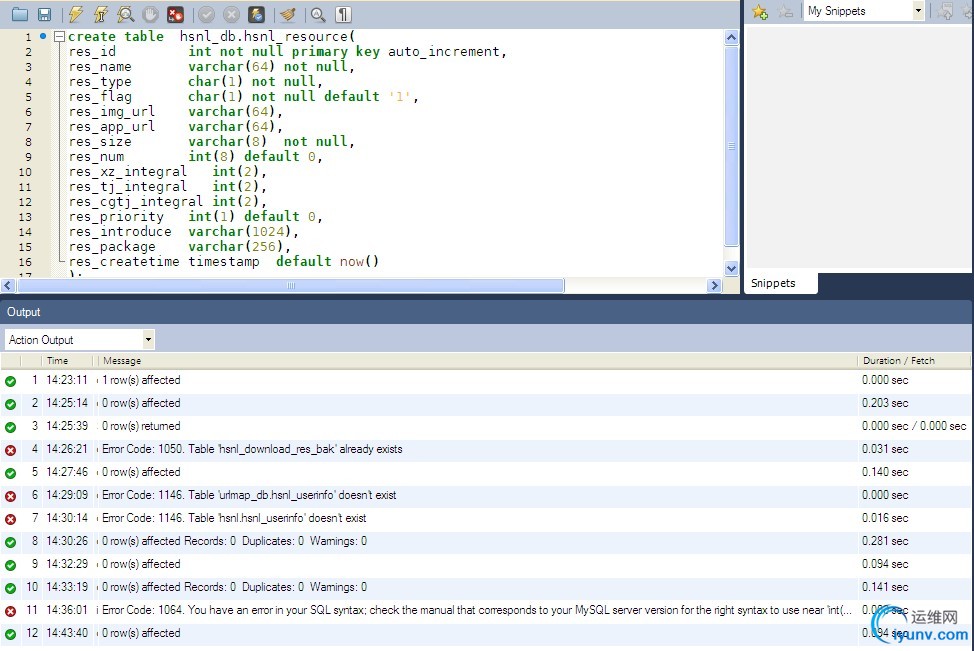Click the editor vertical scrollbar up arrow
The width and height of the screenshot is (974, 651).
coord(731,37)
